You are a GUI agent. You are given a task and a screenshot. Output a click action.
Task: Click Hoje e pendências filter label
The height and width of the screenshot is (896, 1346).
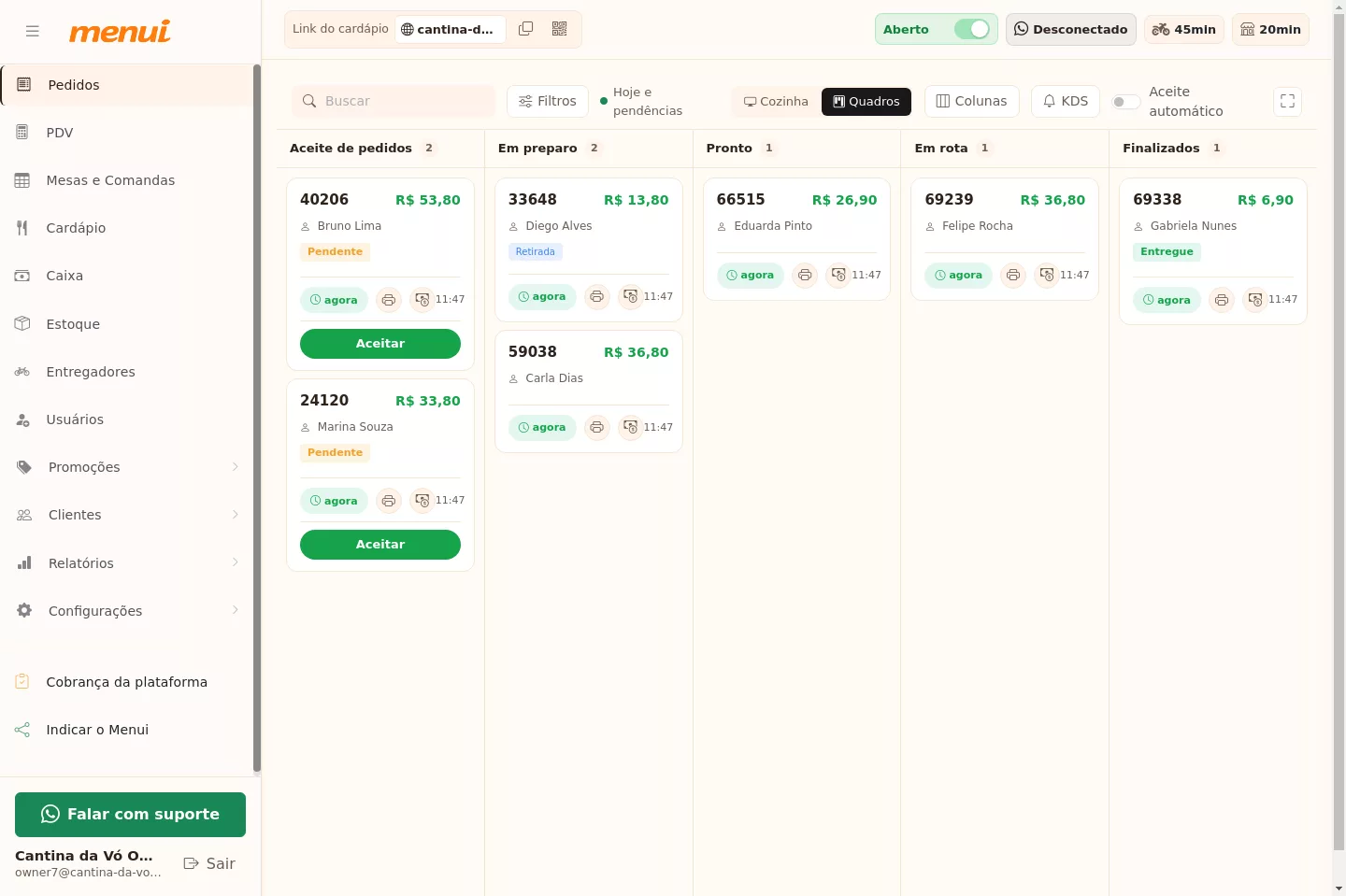[648, 102]
